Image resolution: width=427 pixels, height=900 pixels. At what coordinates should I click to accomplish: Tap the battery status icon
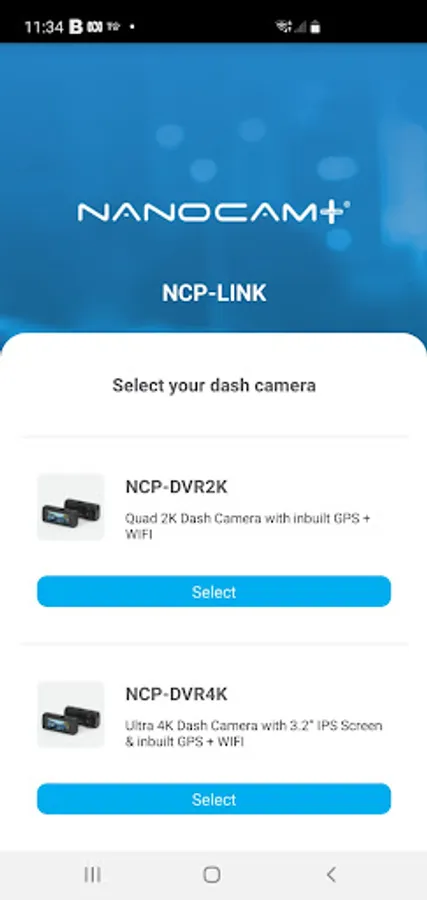[315, 27]
